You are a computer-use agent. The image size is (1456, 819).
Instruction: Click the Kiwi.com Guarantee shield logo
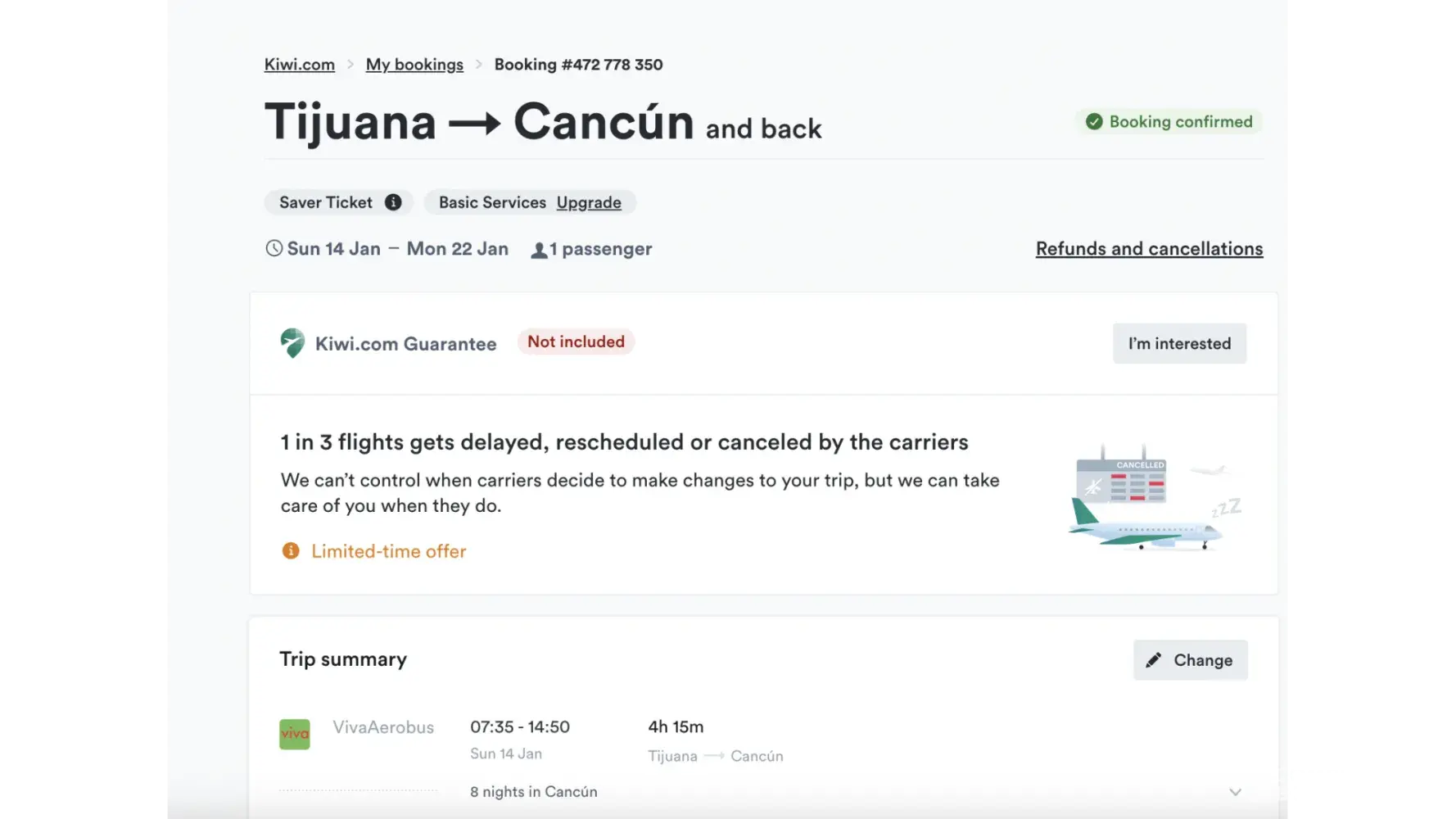click(292, 343)
